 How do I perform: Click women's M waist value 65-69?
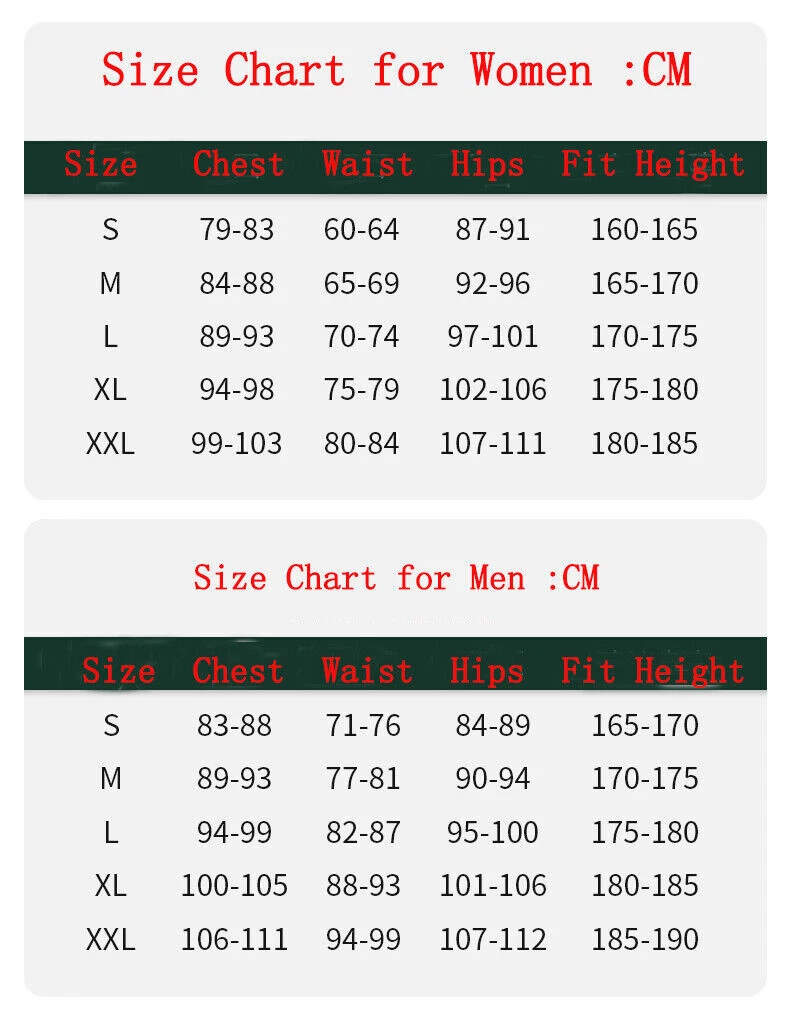[361, 284]
